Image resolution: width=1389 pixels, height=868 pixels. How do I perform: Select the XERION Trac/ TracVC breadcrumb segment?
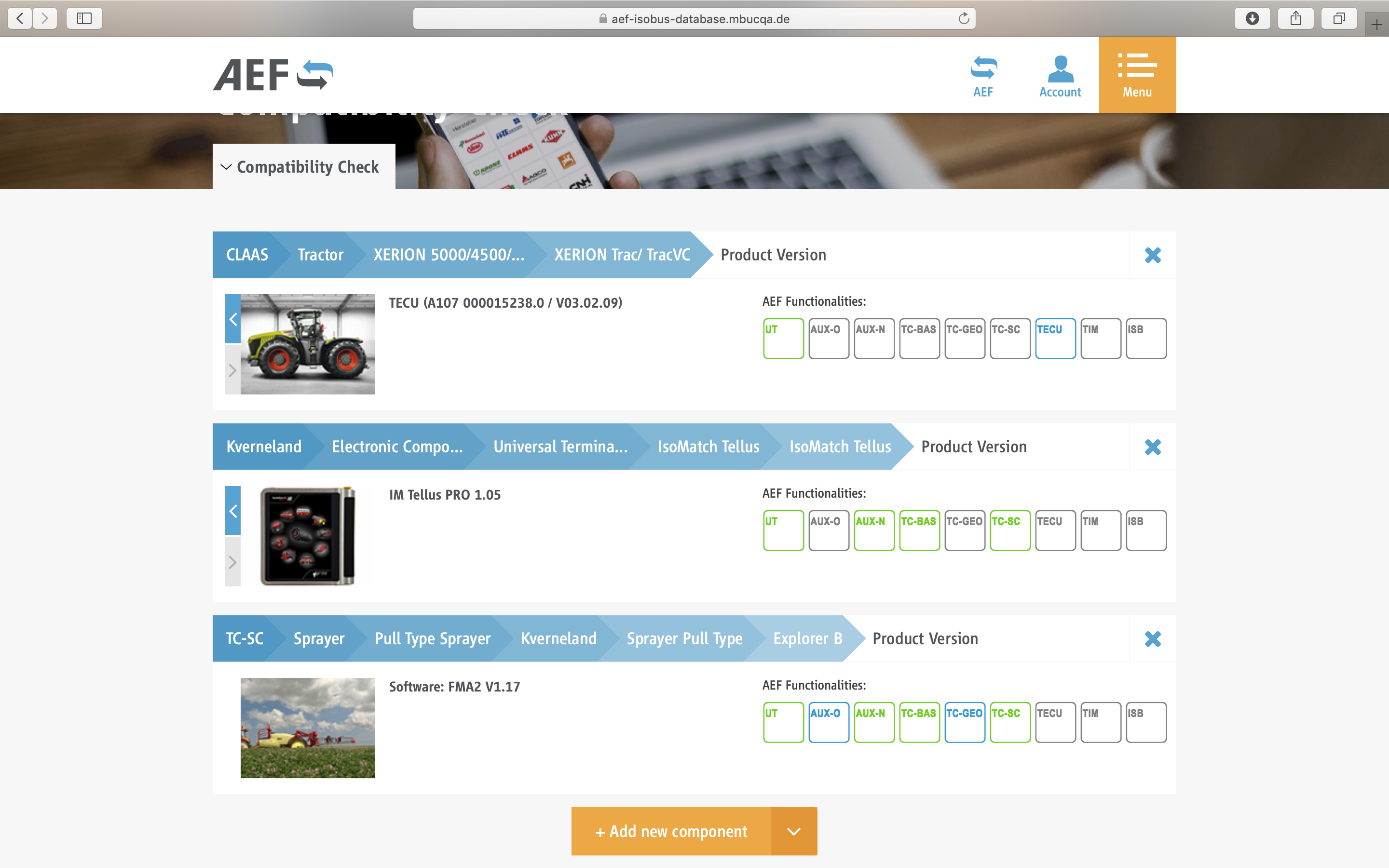622,255
